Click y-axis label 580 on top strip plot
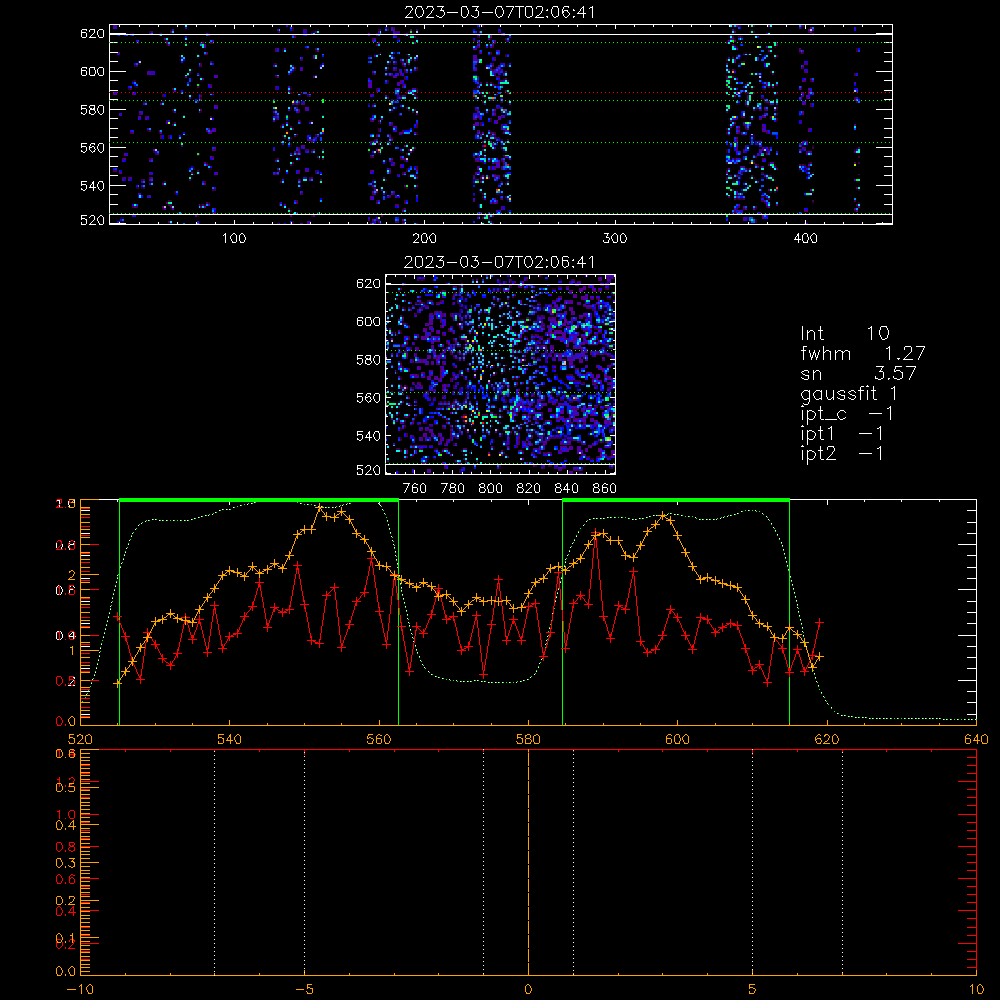This screenshot has height=1000, width=1000. coord(92,110)
